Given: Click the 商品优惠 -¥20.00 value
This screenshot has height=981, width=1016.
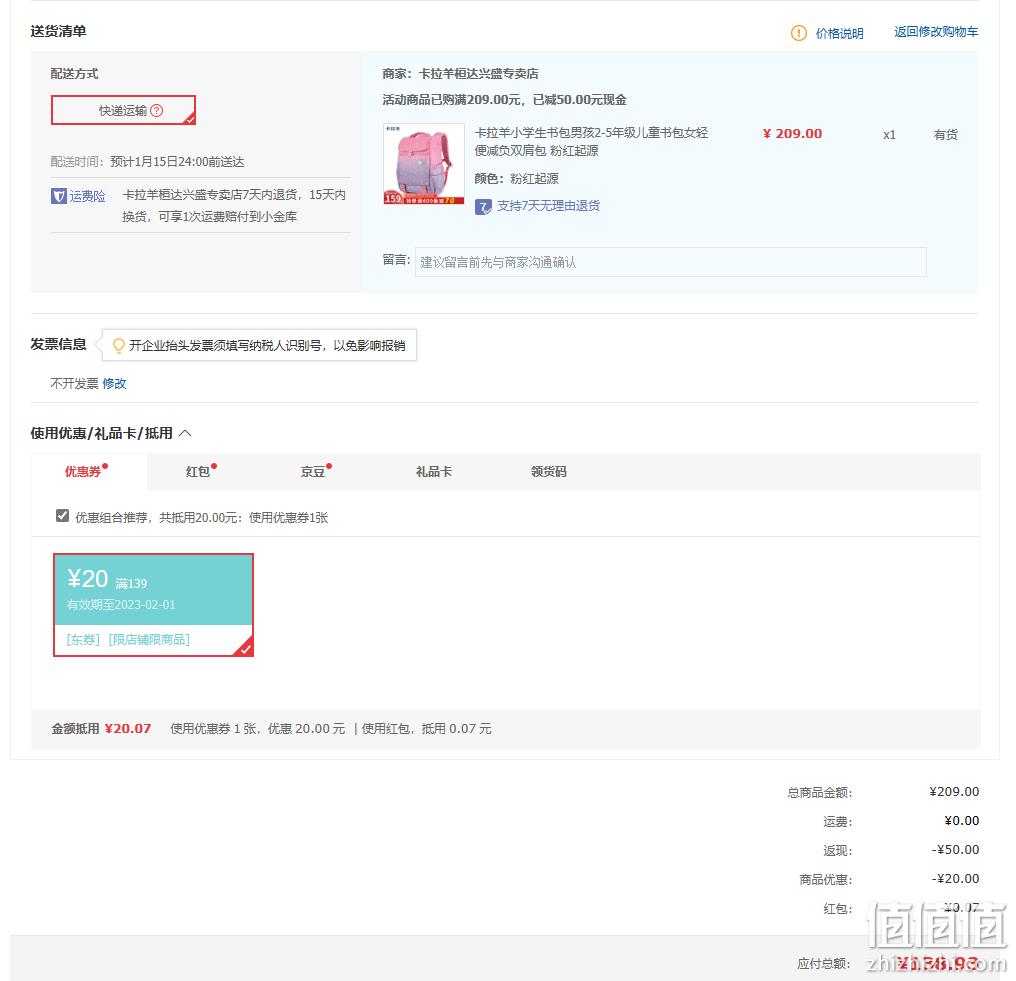Looking at the screenshot, I should [x=955, y=879].
